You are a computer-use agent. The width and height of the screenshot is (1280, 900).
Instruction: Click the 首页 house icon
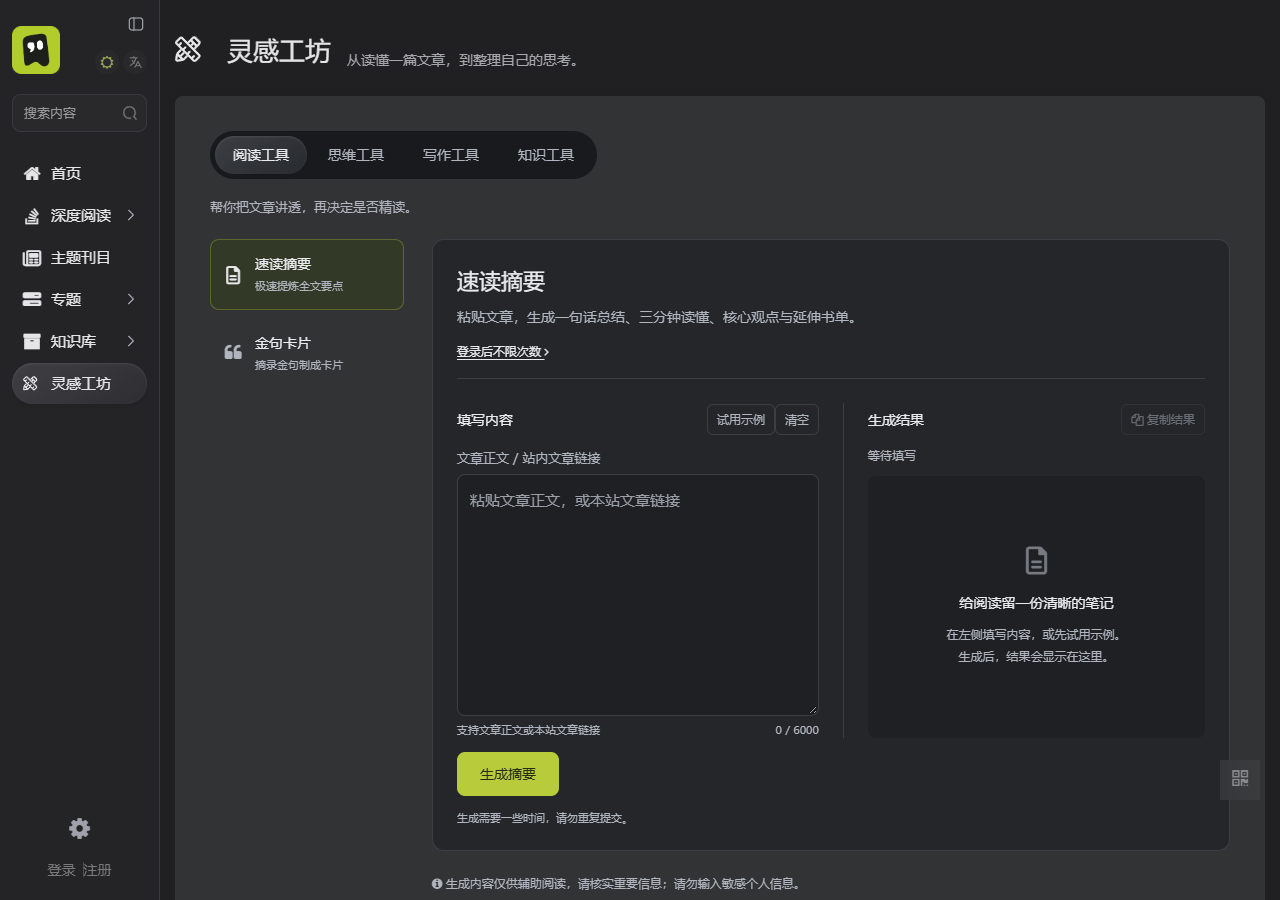point(32,174)
